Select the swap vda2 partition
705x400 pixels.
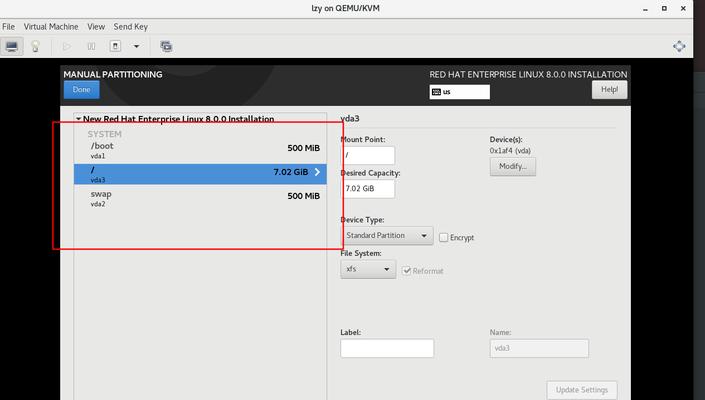(x=200, y=198)
